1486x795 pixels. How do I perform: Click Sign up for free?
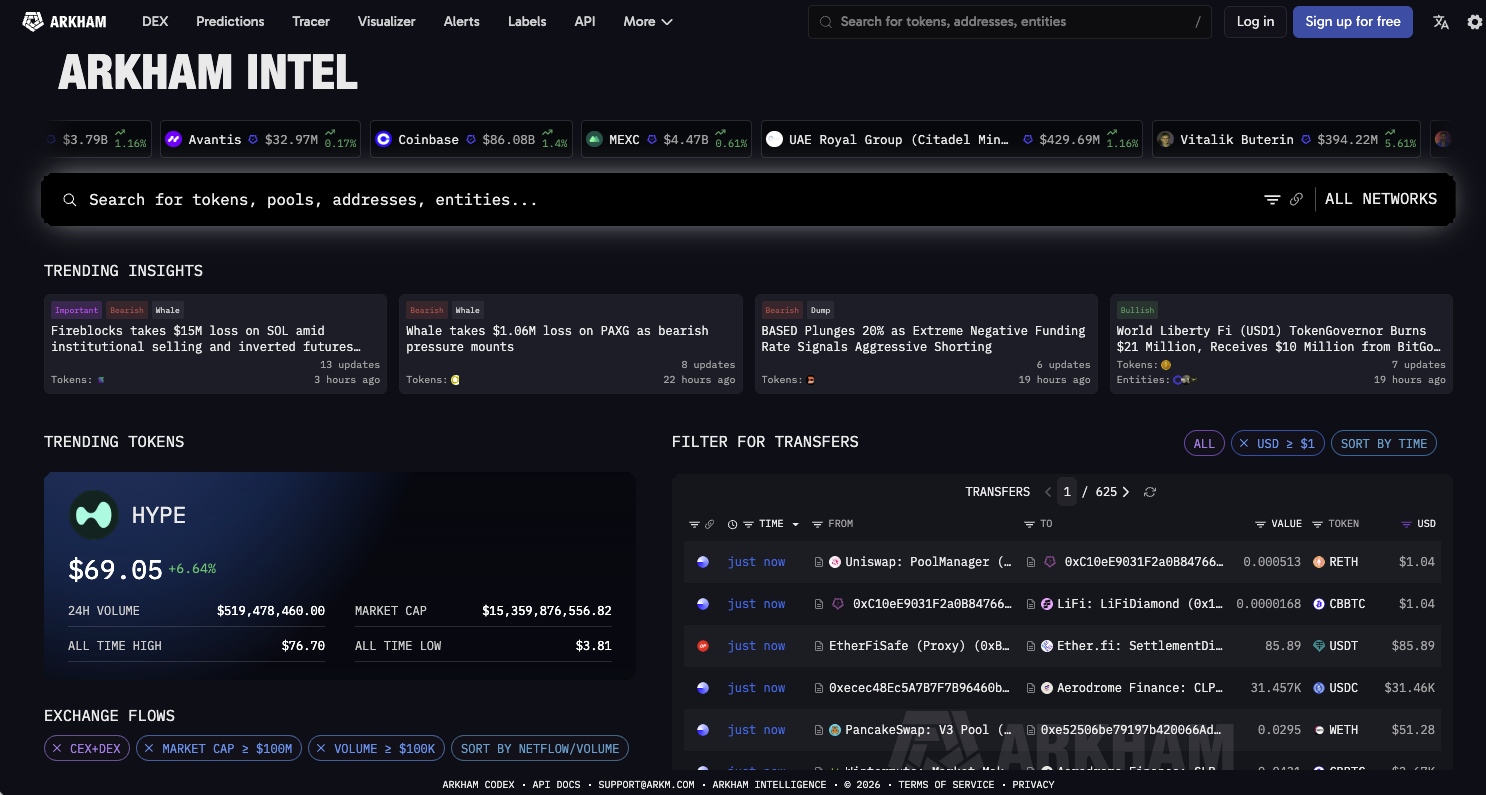[1352, 21]
